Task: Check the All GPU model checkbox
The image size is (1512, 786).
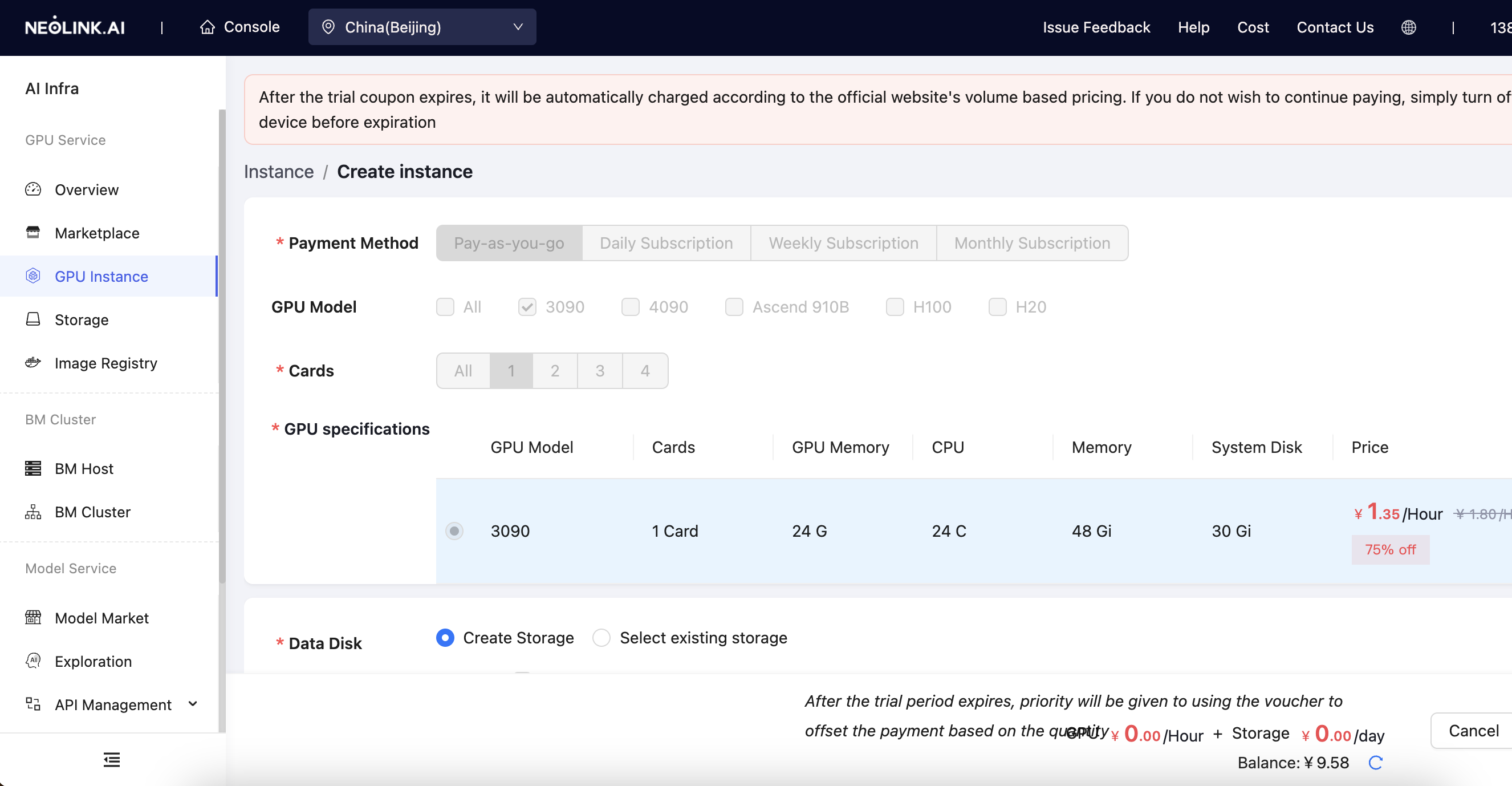Action: pyautogui.click(x=445, y=306)
